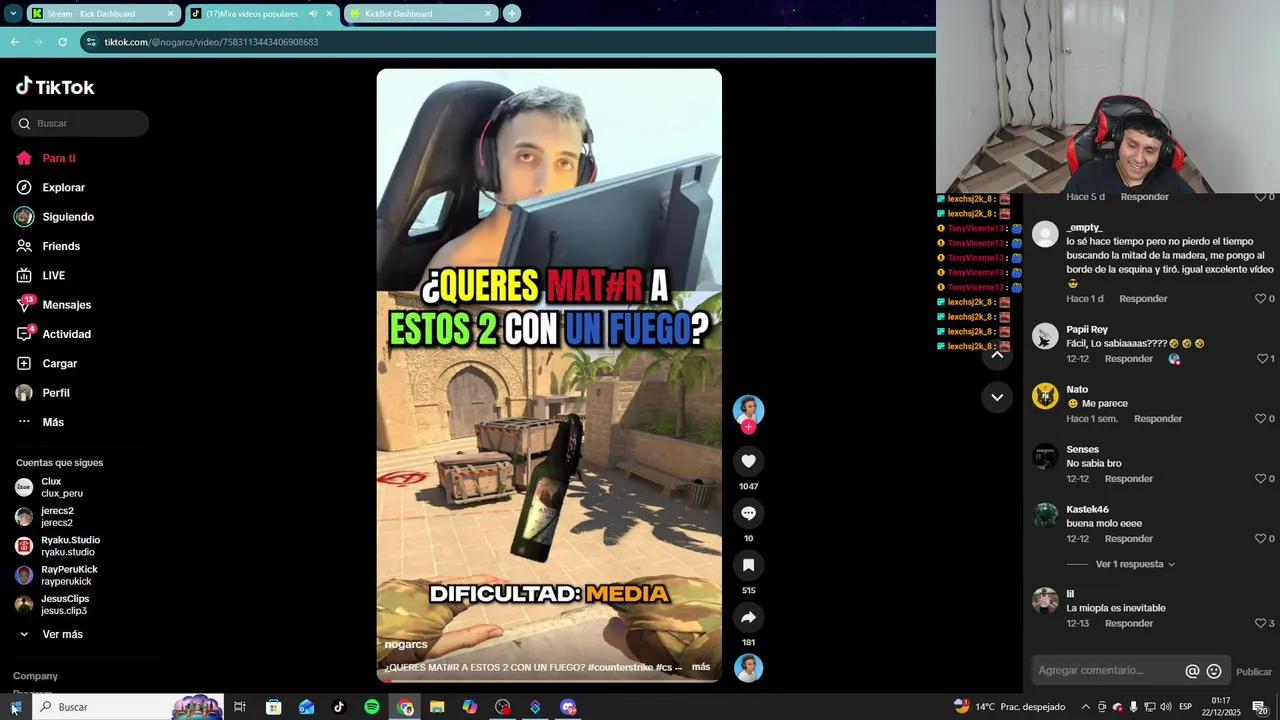Reply to Papii Rey's comment
This screenshot has height=720, width=1280.
pyautogui.click(x=1129, y=359)
